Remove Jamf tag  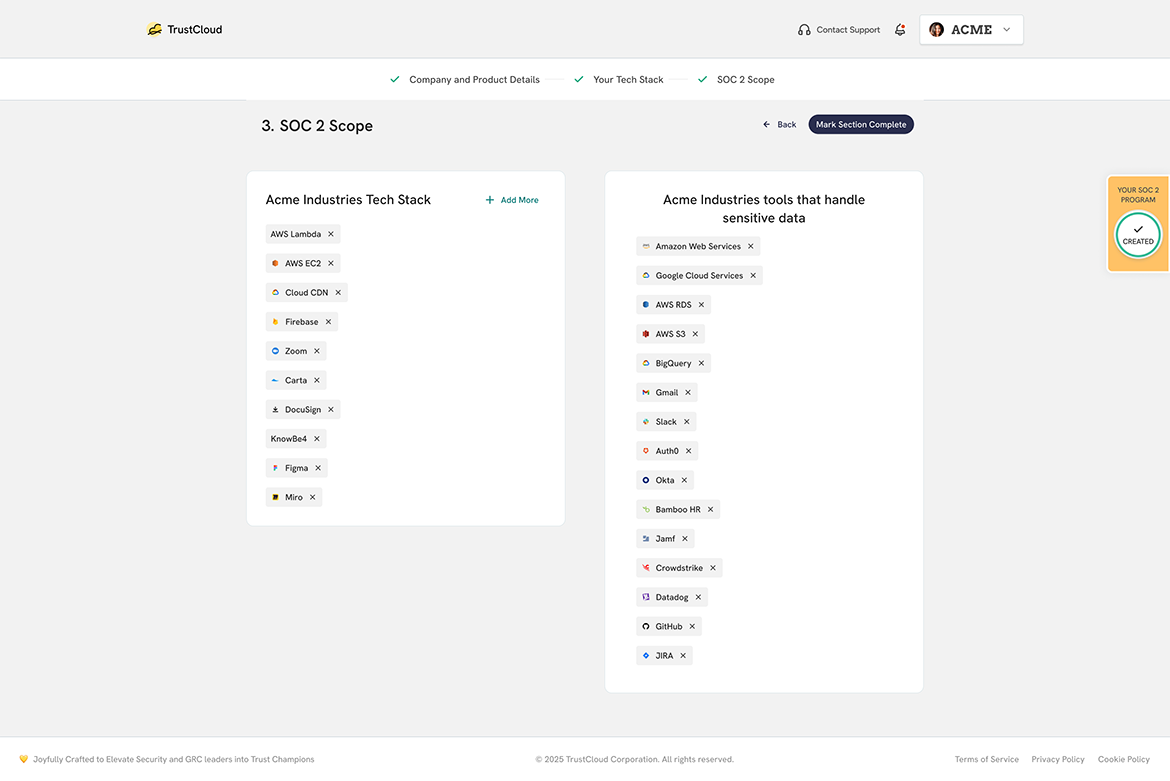click(685, 539)
